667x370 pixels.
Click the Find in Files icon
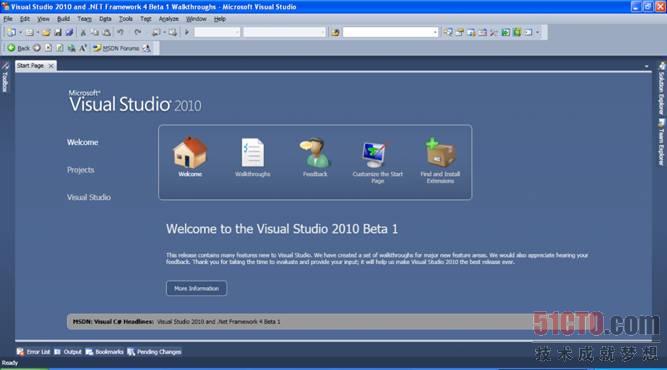(336, 32)
